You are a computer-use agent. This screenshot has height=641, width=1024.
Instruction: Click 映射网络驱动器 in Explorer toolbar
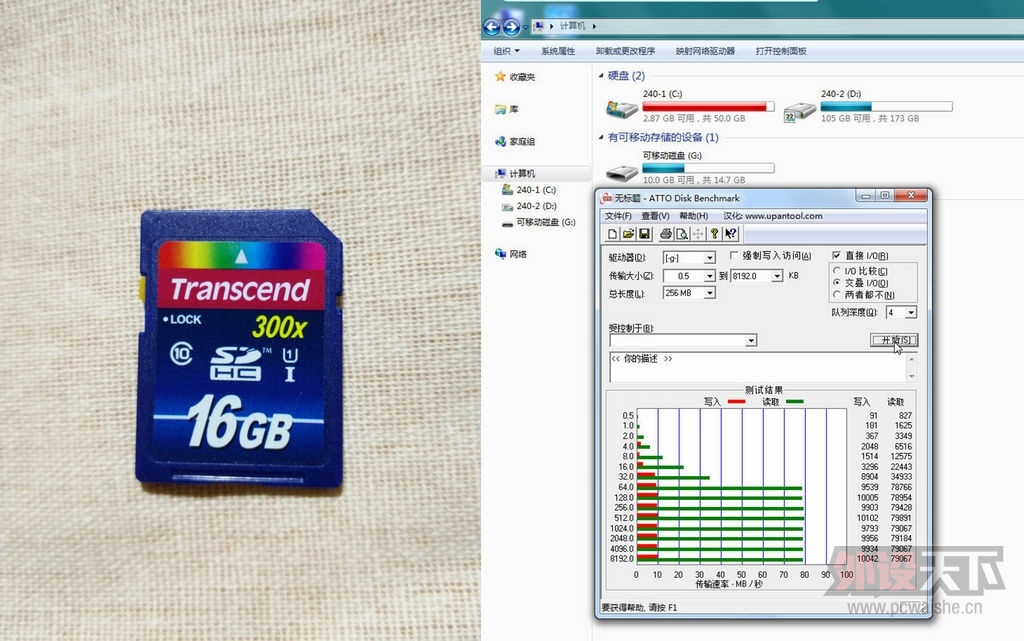click(705, 51)
